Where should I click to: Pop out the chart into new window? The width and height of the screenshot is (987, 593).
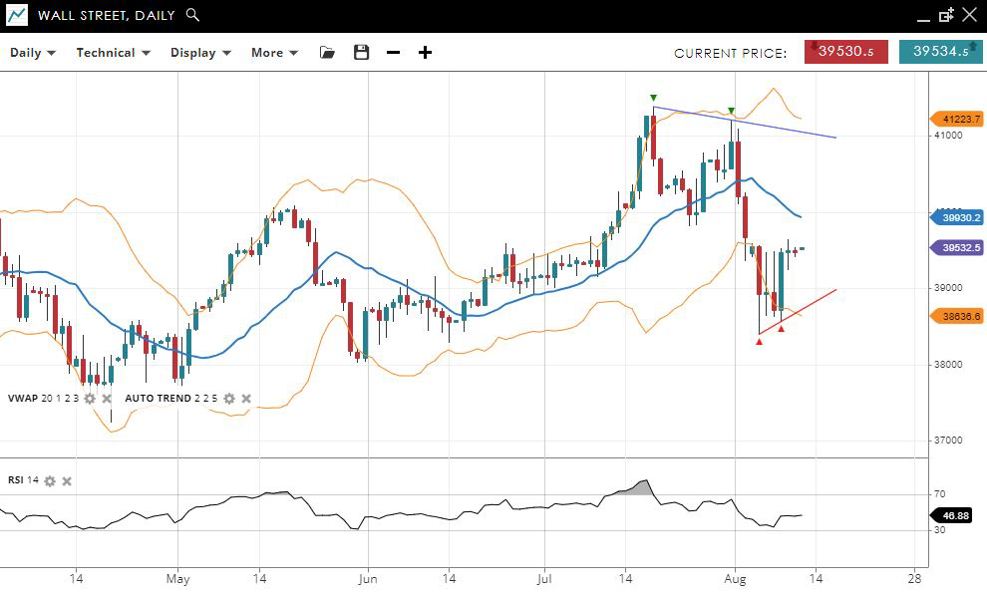[946, 15]
